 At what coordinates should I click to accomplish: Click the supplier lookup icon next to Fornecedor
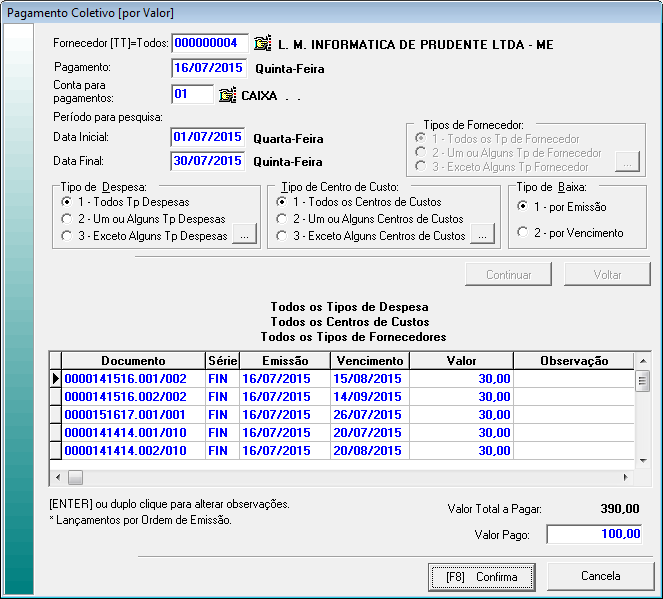[262, 44]
